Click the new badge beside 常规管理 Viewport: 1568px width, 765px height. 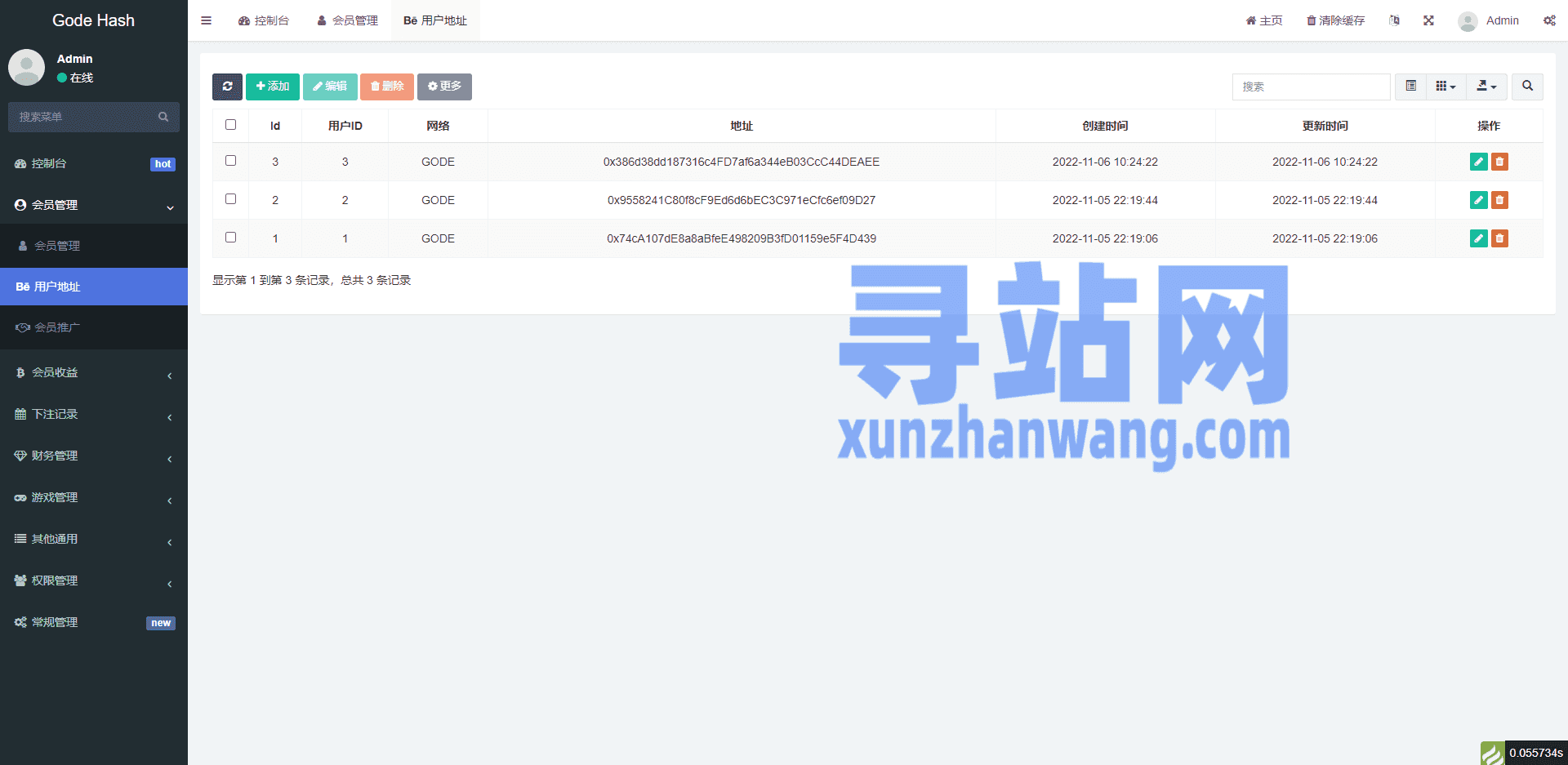[x=161, y=623]
